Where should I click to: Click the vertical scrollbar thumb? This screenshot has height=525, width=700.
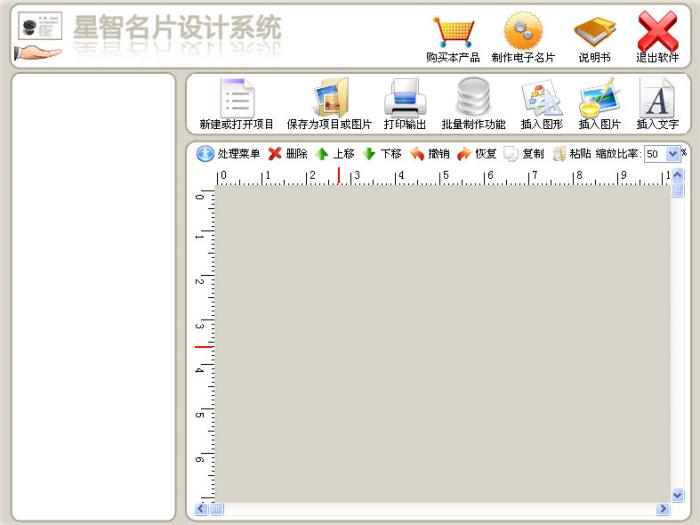678,190
